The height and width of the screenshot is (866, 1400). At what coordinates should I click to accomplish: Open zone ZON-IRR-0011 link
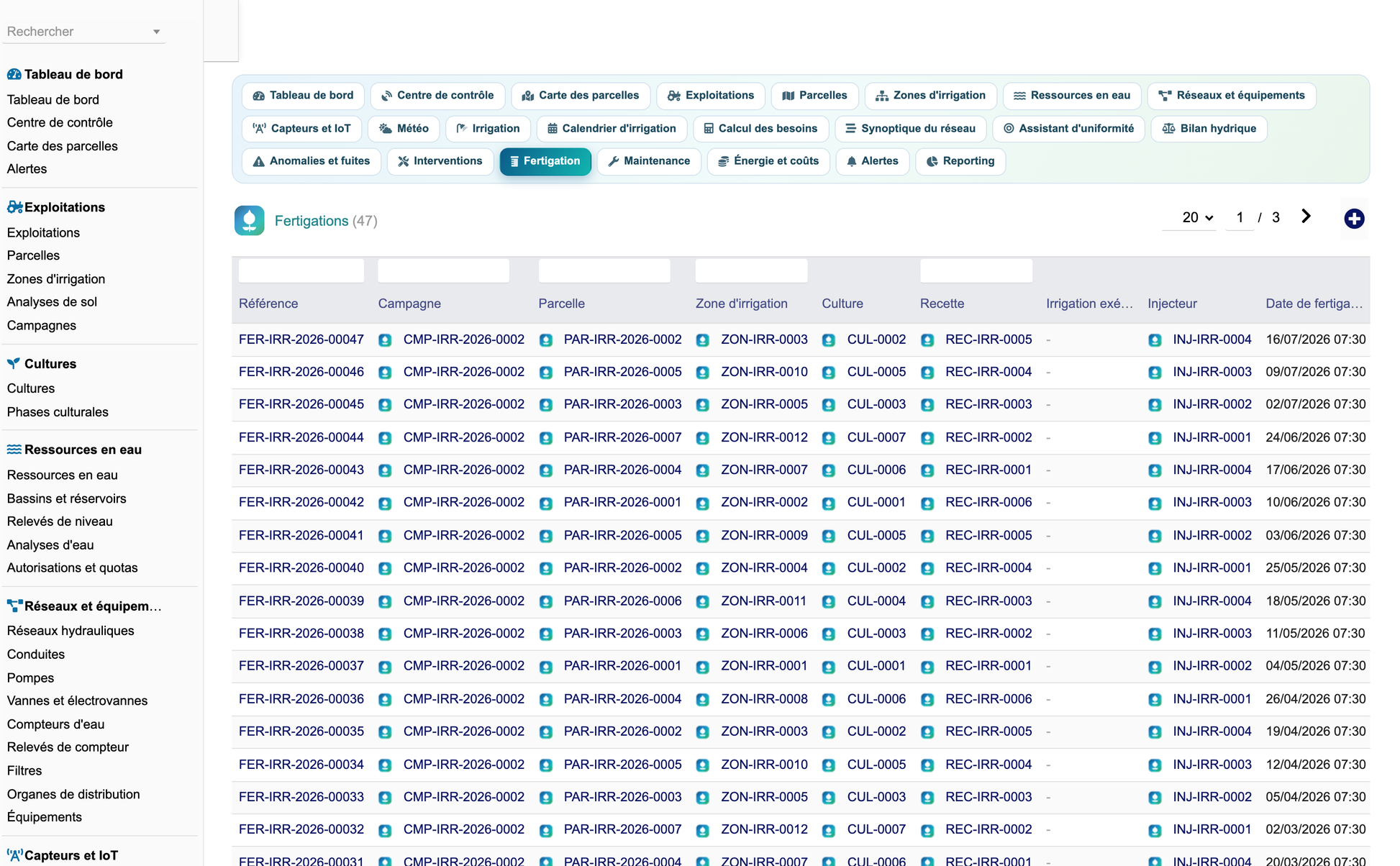point(763,601)
